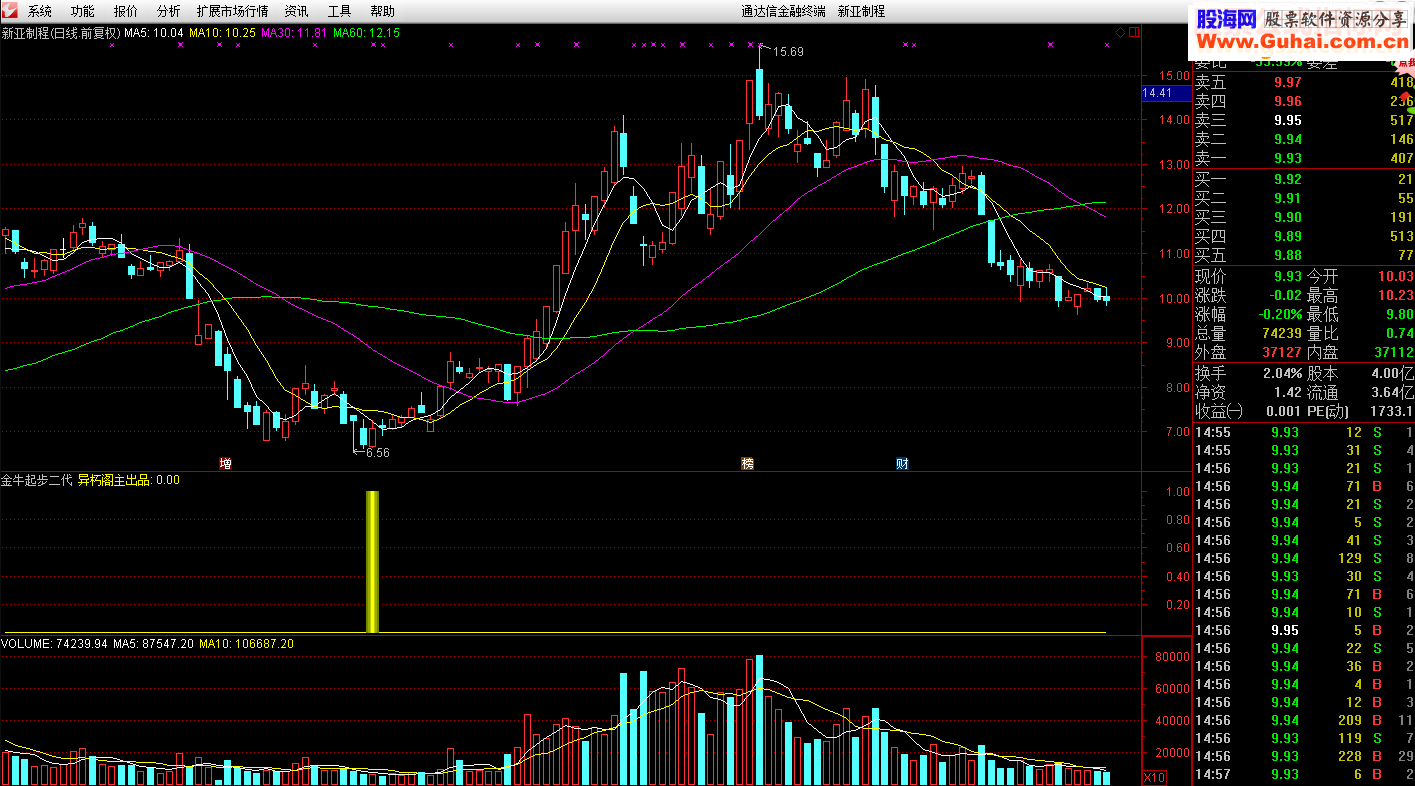Open the 扩展市场行情 menu
The height and width of the screenshot is (786, 1415).
coord(233,11)
